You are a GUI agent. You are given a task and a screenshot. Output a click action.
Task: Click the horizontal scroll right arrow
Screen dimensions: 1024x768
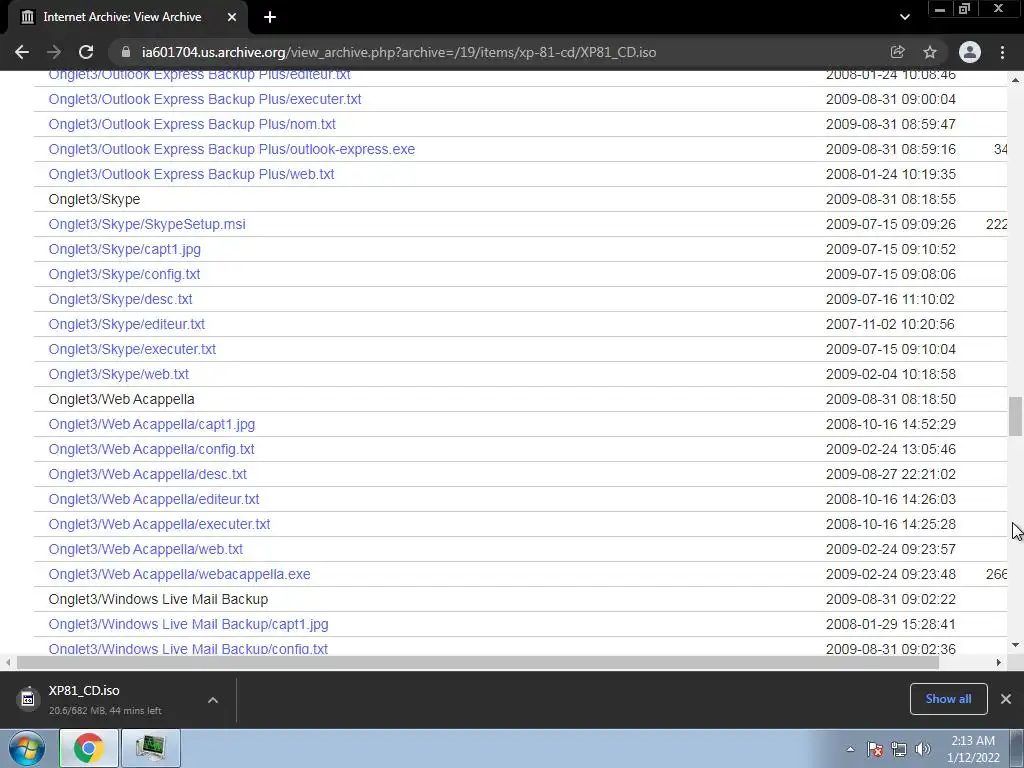point(999,662)
